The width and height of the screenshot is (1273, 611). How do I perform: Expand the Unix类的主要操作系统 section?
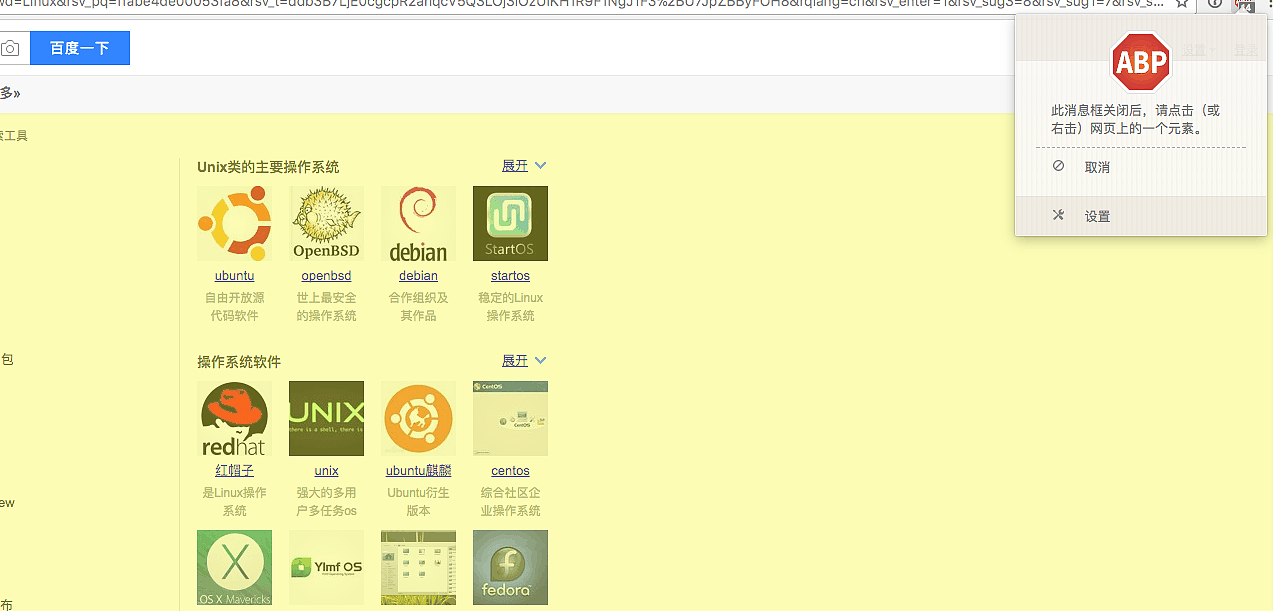click(524, 166)
